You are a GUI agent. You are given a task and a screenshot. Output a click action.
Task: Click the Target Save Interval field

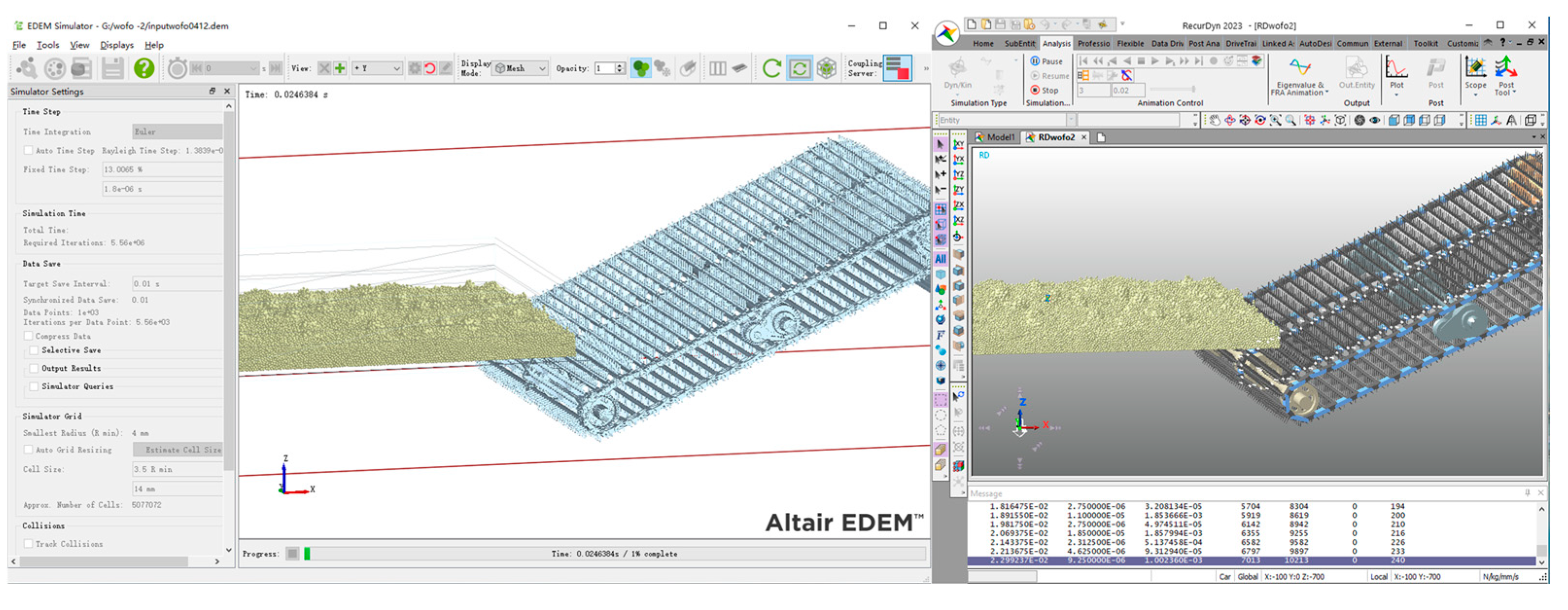pos(176,284)
